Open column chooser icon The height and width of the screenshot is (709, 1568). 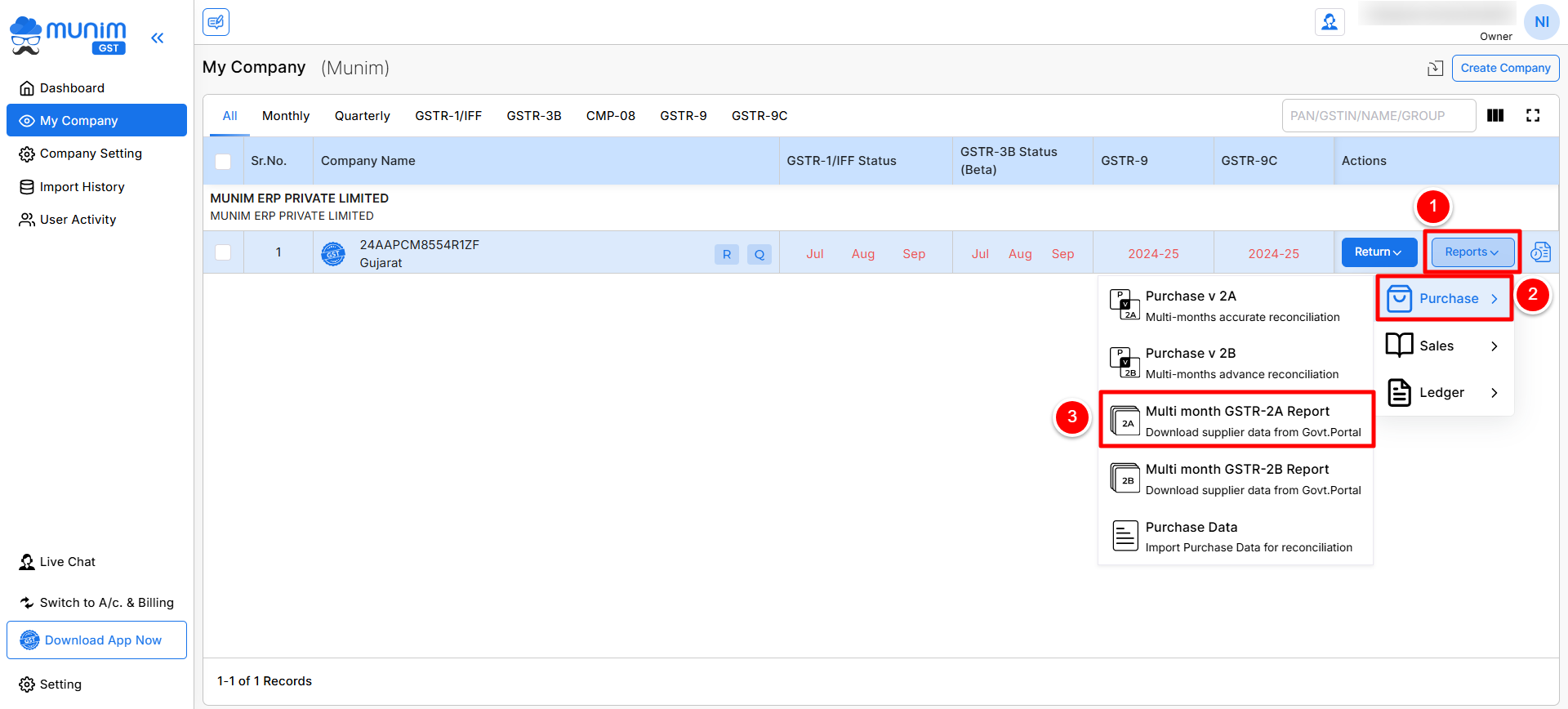click(1495, 115)
